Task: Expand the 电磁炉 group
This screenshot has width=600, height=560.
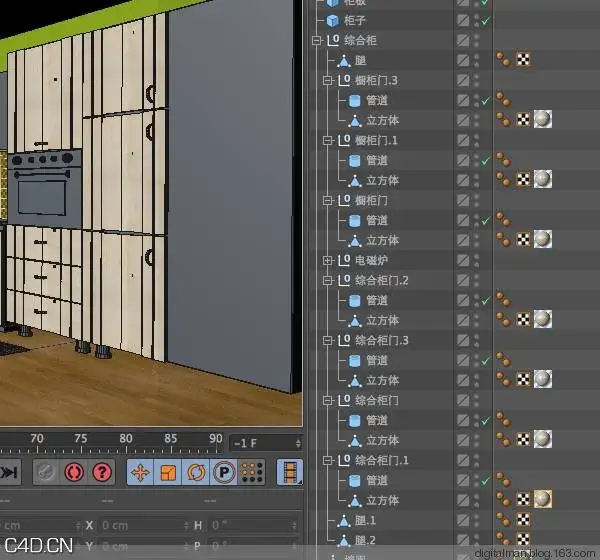Action: 327,261
